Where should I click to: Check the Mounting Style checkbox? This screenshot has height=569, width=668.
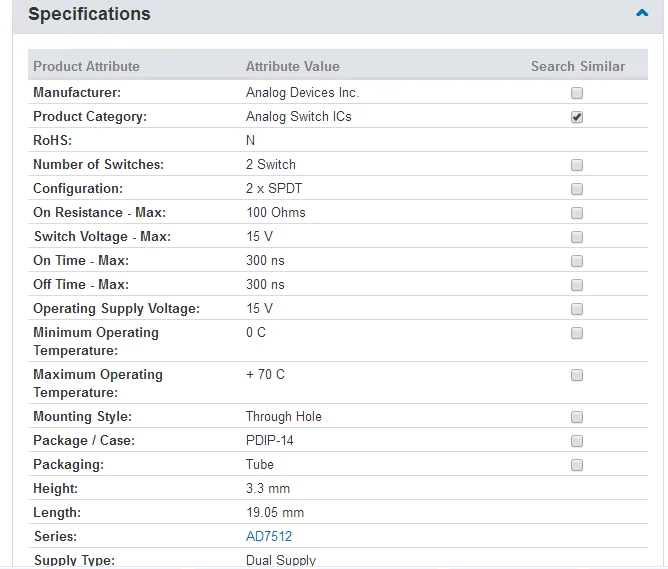pos(577,417)
